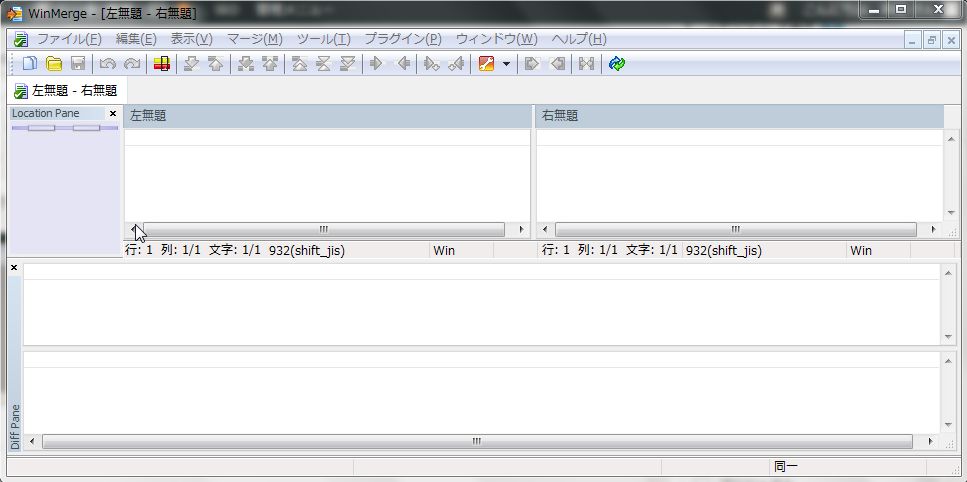Screen dimensions: 967x482
Task: Go to next difference
Action: point(191,63)
